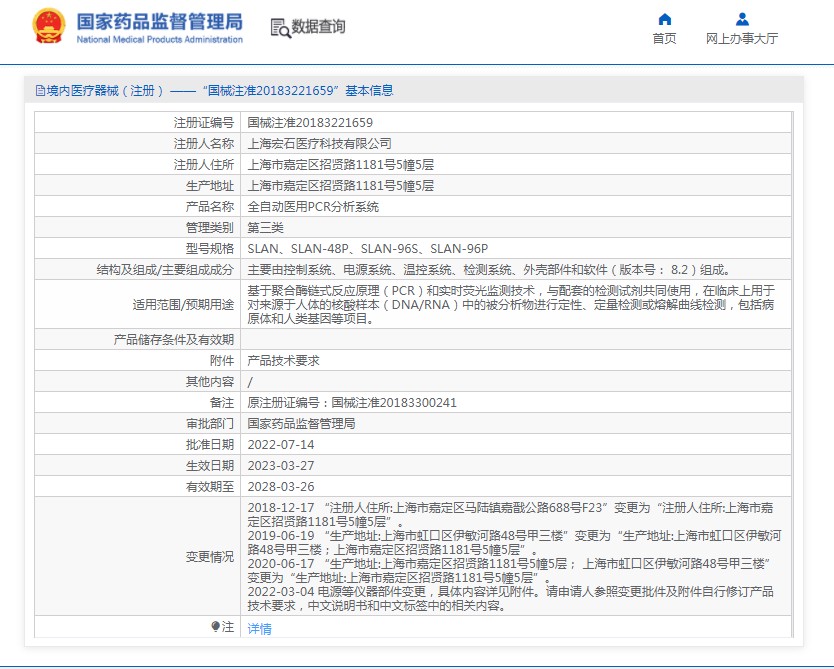Screen dimensions: 834x669
Task: Click the 产品技术要求 attachment entry
Action: [283, 361]
